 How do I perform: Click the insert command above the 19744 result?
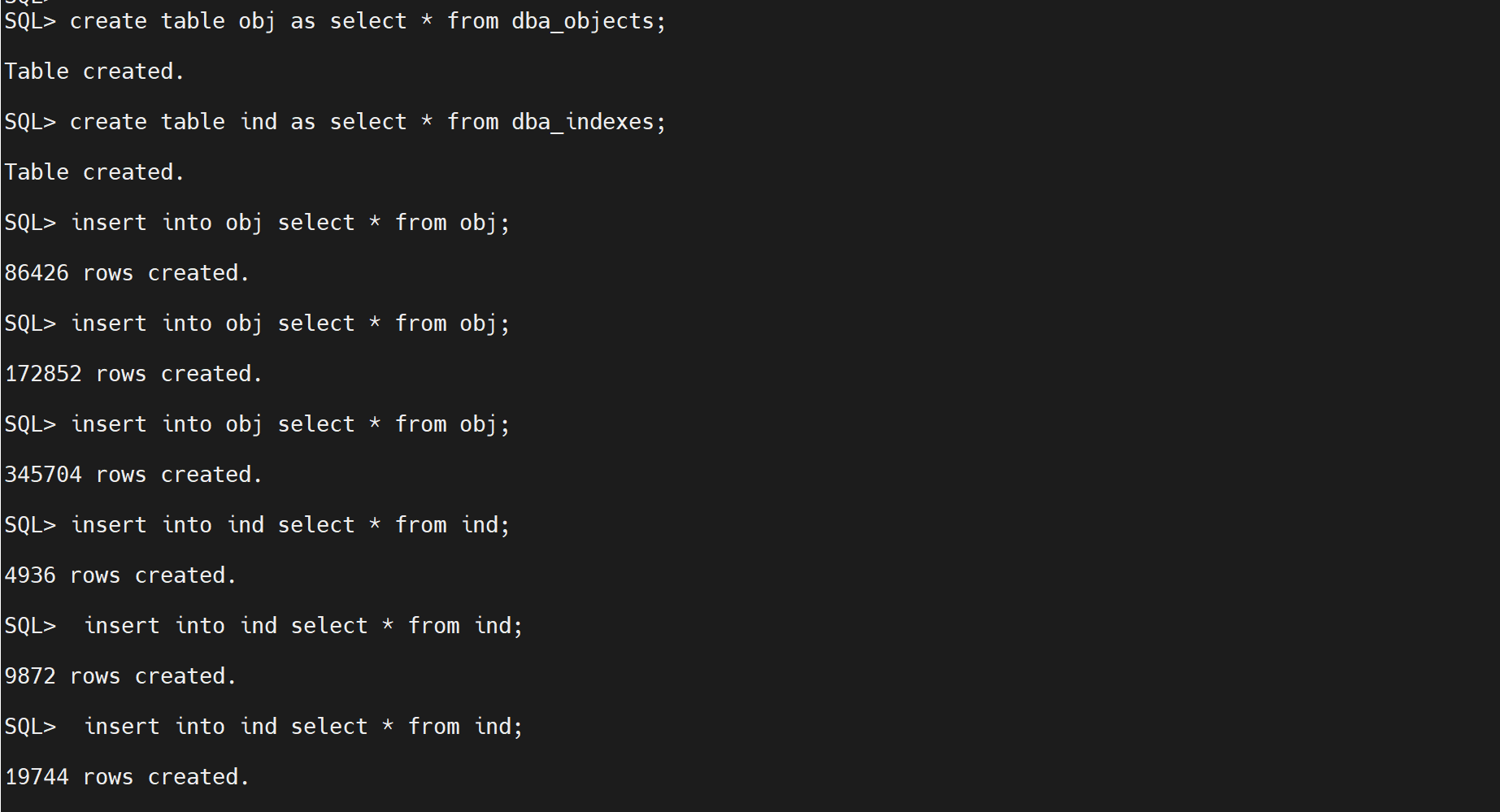coord(302,727)
